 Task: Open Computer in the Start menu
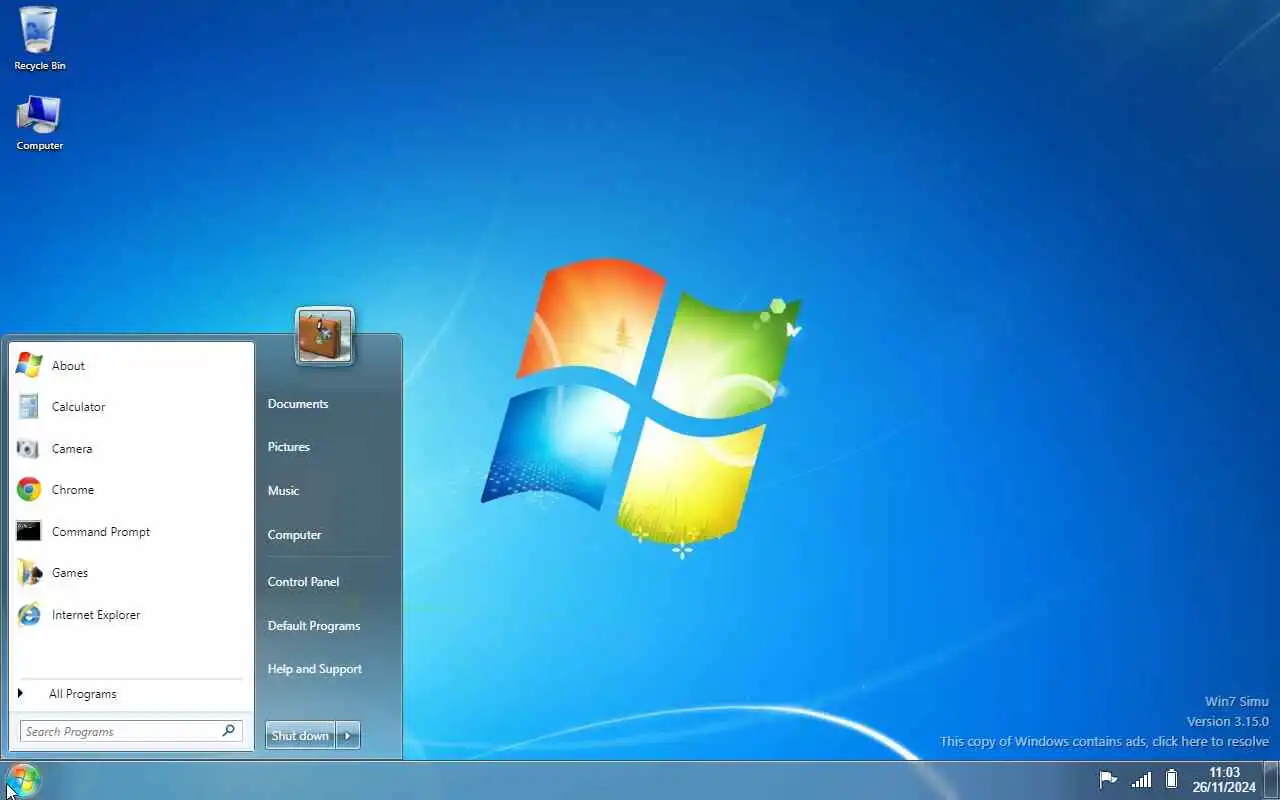[295, 535]
